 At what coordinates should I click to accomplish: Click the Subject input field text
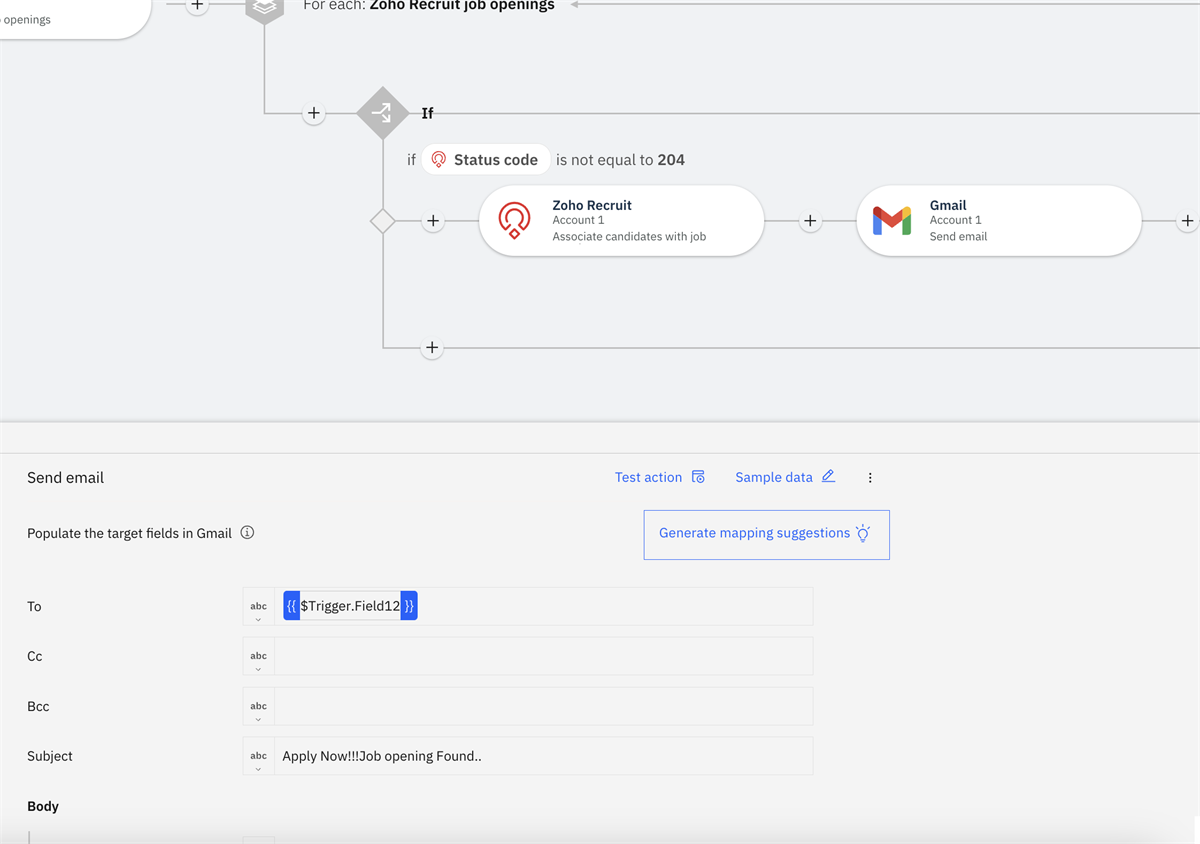pos(382,756)
